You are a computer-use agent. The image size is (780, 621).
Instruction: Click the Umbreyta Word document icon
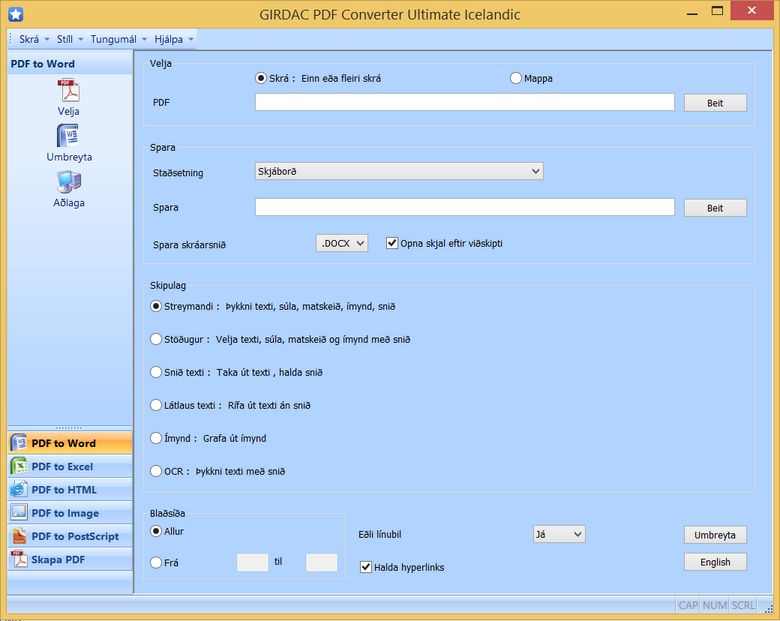click(68, 135)
